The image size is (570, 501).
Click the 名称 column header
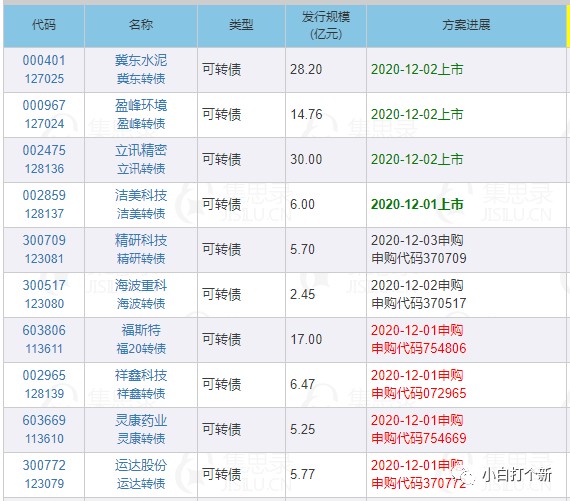point(141,25)
